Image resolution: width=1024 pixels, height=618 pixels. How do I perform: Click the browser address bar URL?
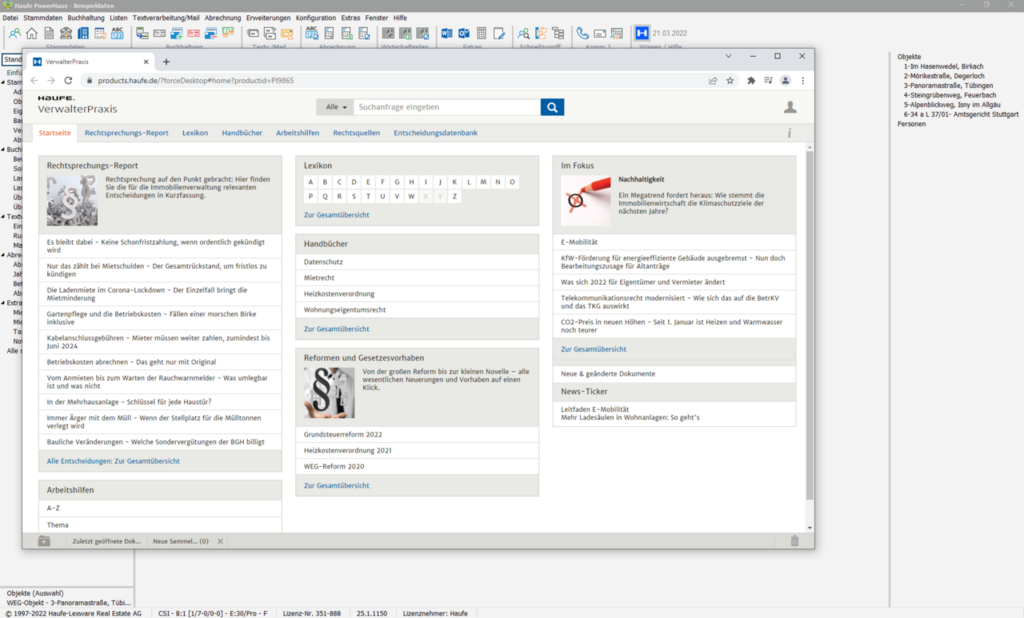196,80
